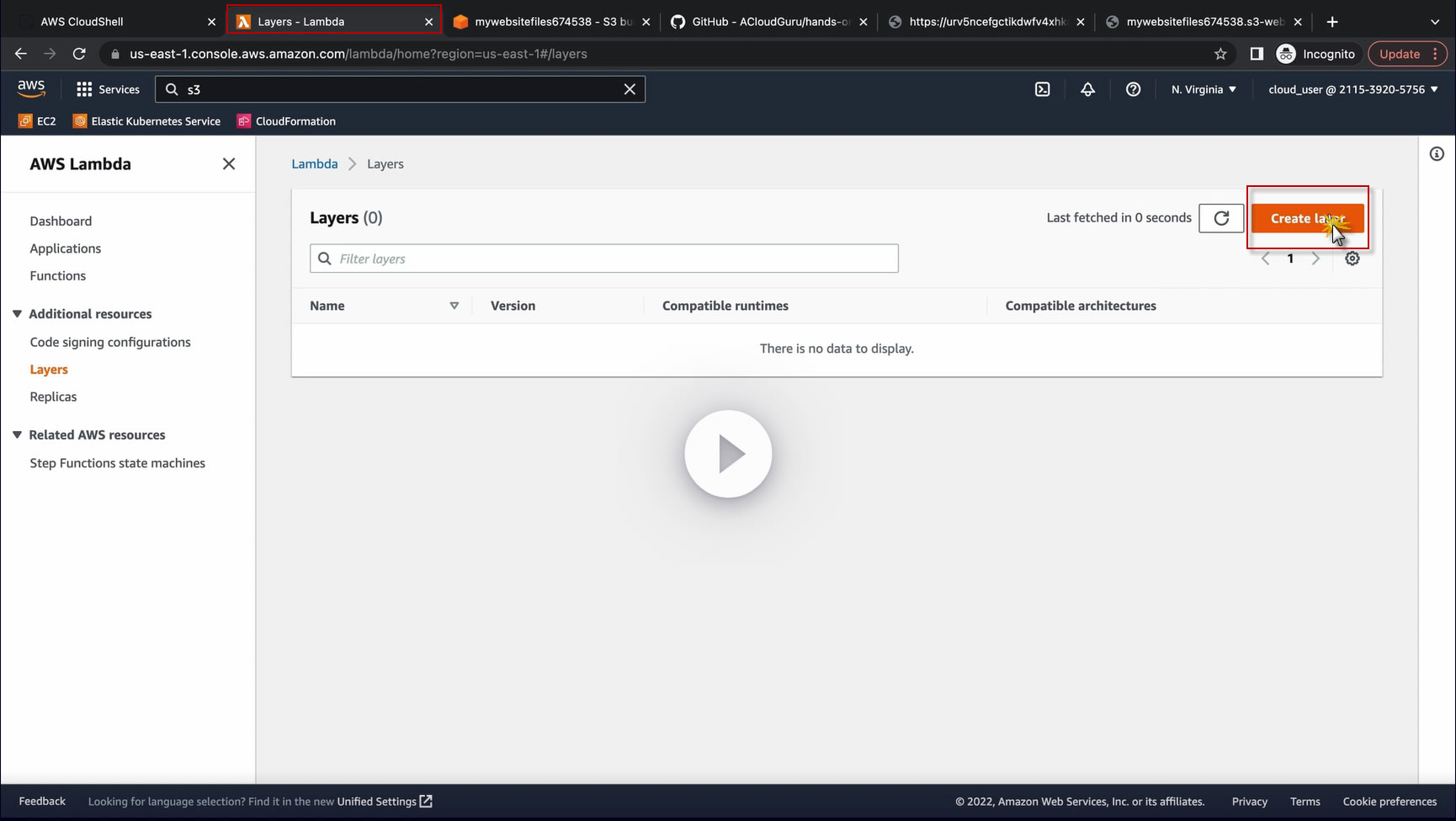Open the AWS help question icon
Viewport: 1456px width, 821px height.
1133,89
